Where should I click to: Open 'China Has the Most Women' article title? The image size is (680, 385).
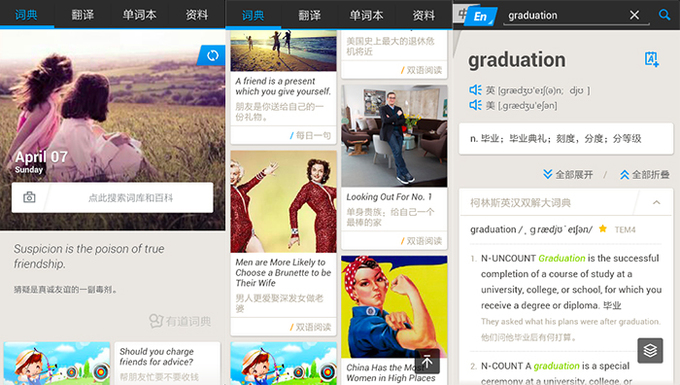click(x=390, y=373)
